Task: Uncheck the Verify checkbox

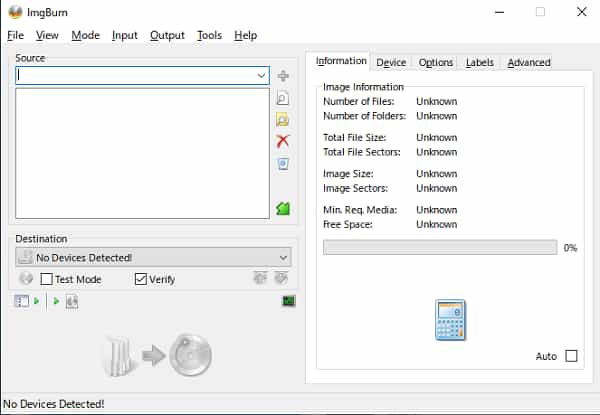Action: [x=141, y=279]
